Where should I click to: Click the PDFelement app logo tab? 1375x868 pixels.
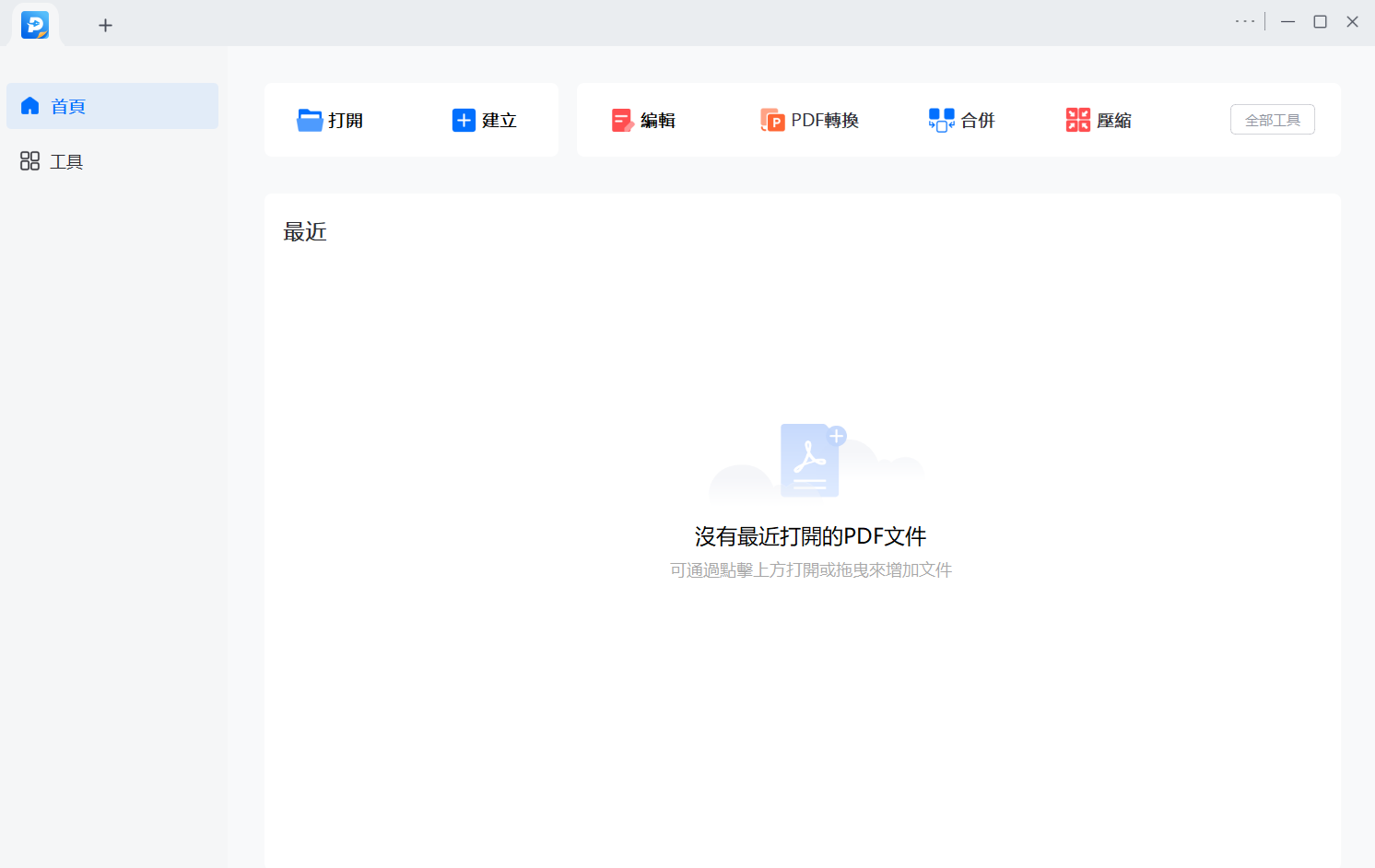(x=35, y=25)
